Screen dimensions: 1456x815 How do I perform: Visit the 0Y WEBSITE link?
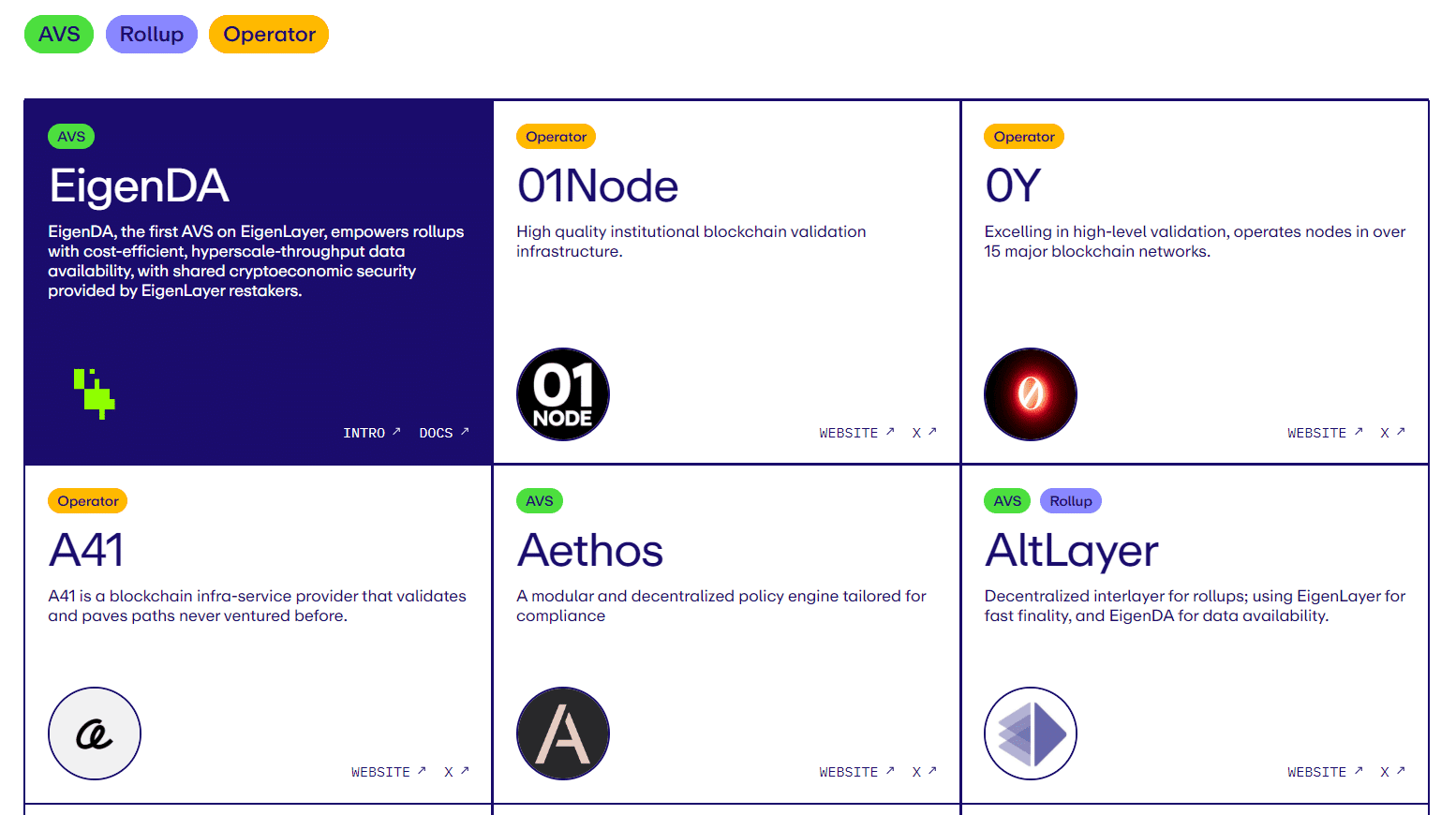[x=1324, y=433]
